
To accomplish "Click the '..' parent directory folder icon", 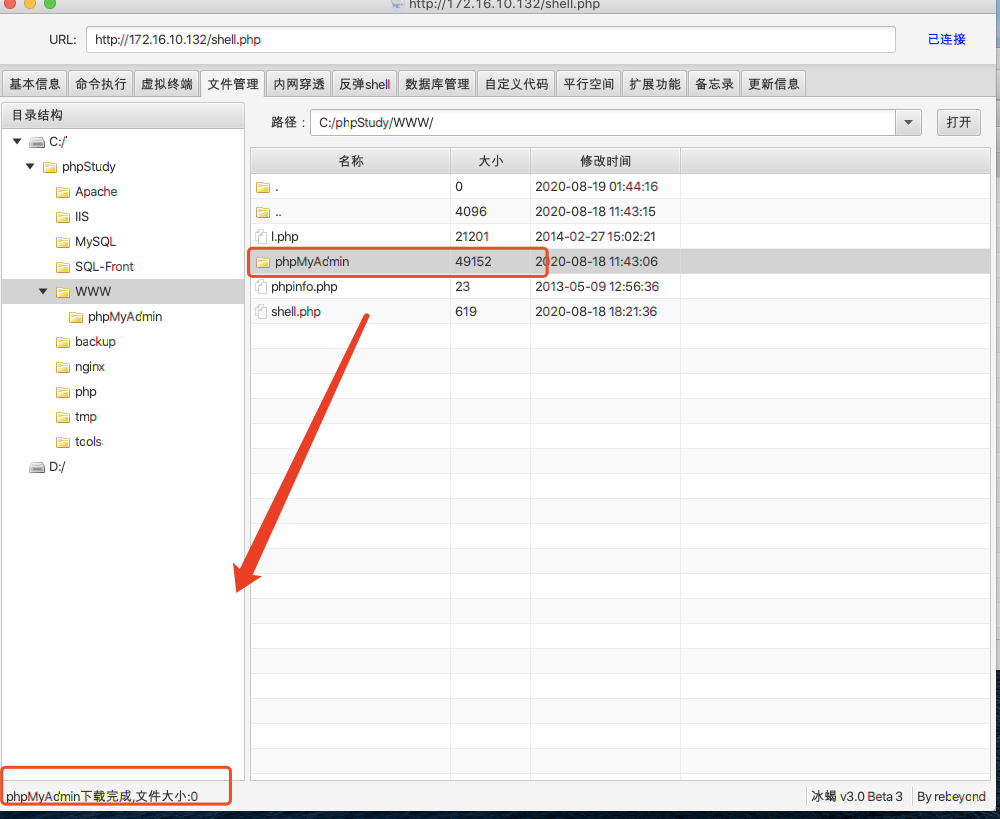I will tap(263, 212).
